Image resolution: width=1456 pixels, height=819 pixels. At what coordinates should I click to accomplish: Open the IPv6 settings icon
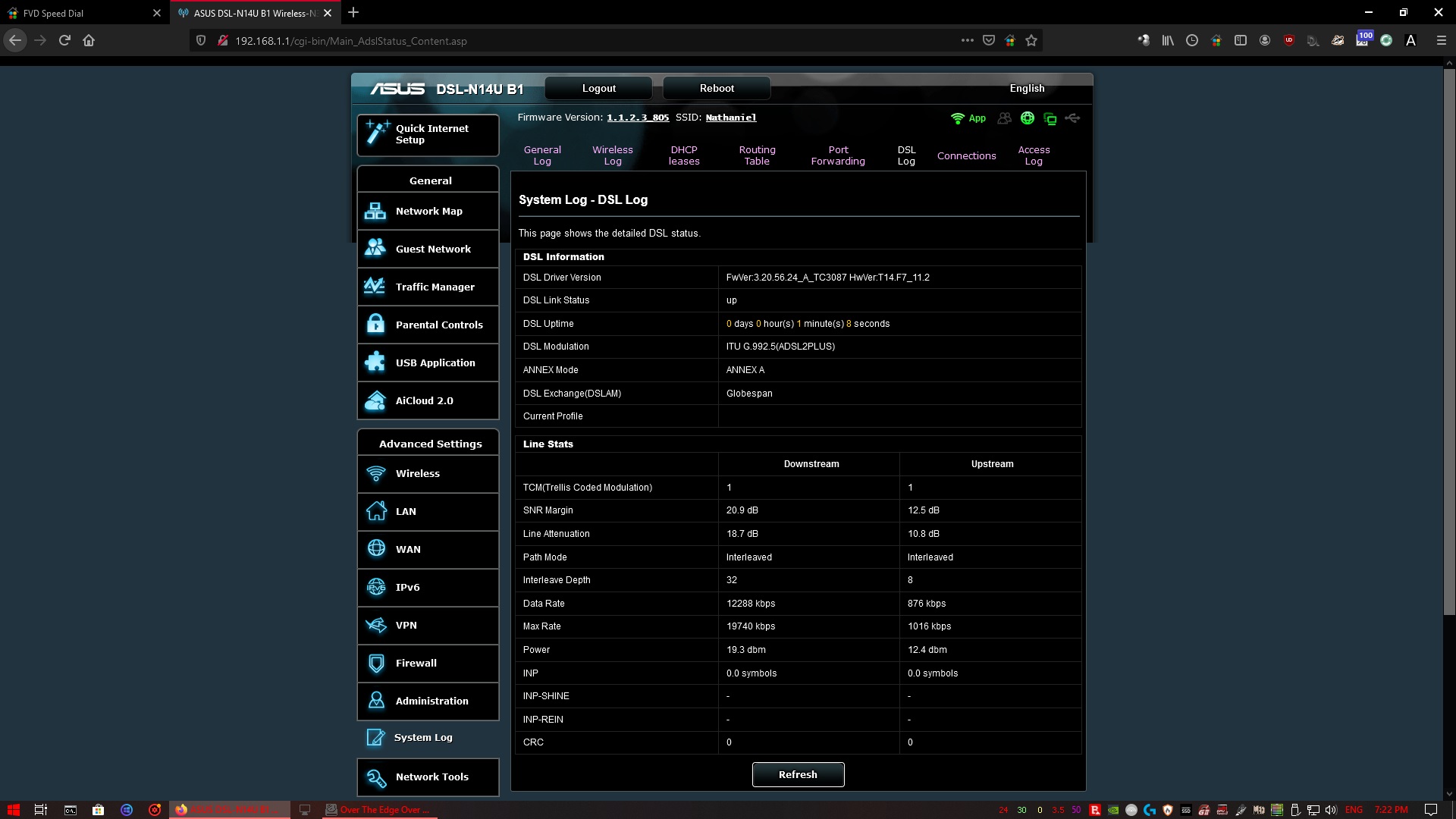[x=376, y=587]
